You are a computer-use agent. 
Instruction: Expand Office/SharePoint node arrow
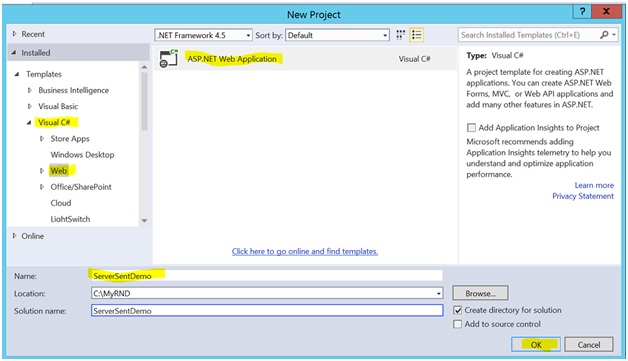(42, 187)
